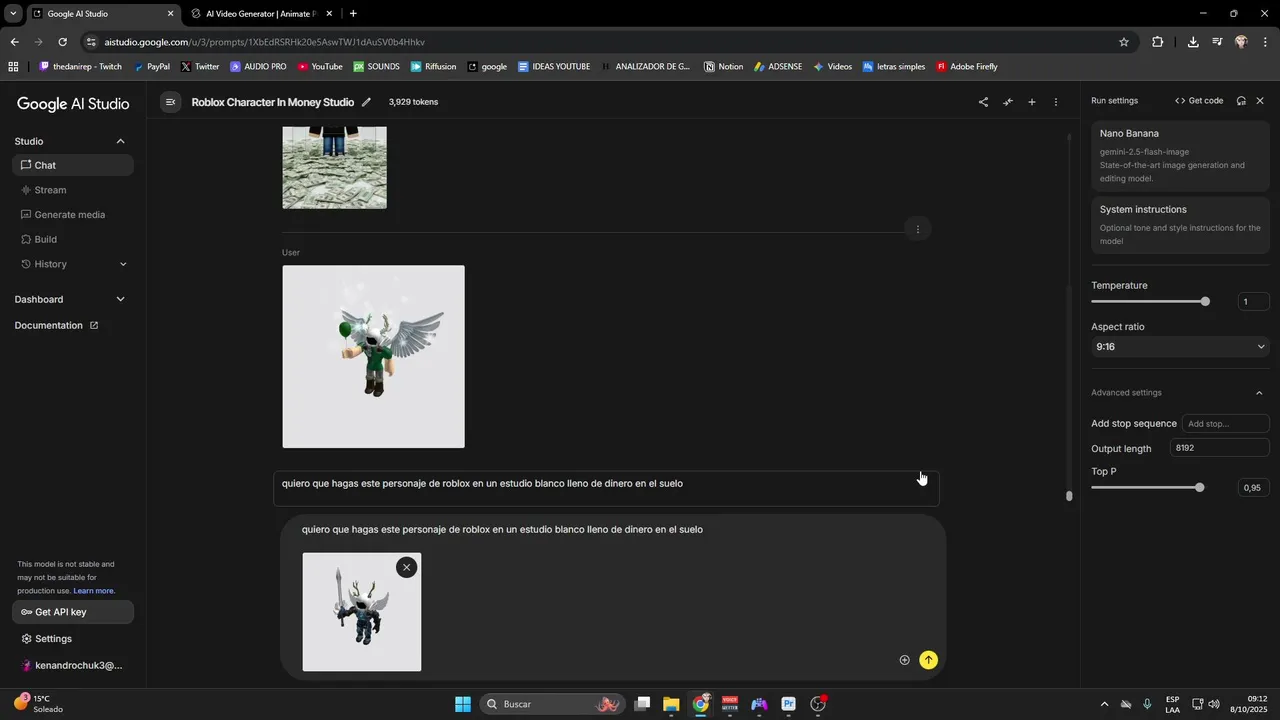Open the winged Roblox character image
This screenshot has width=1280, height=720.
(x=373, y=357)
